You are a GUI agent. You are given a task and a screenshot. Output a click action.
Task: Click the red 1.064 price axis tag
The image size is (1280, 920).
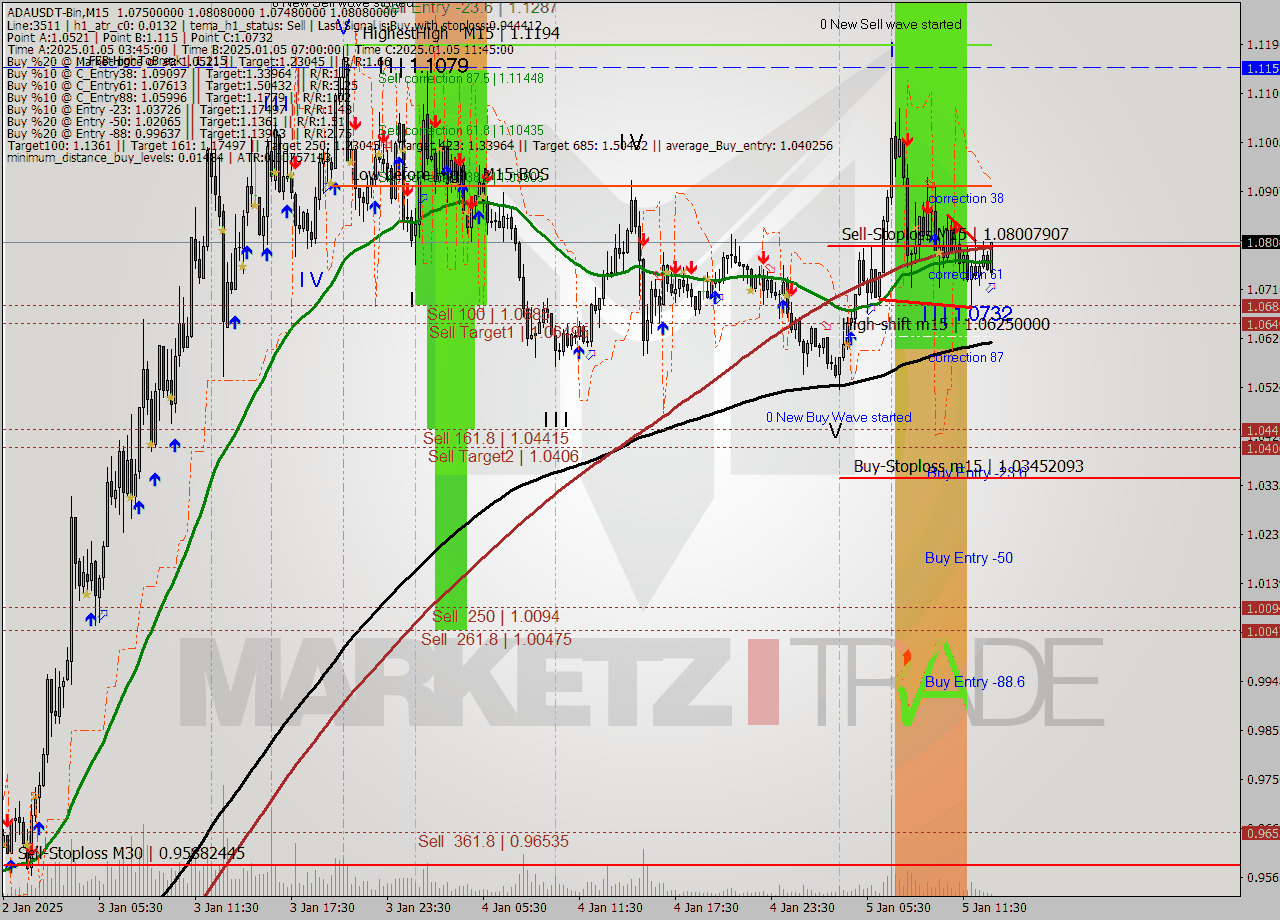coord(1260,324)
